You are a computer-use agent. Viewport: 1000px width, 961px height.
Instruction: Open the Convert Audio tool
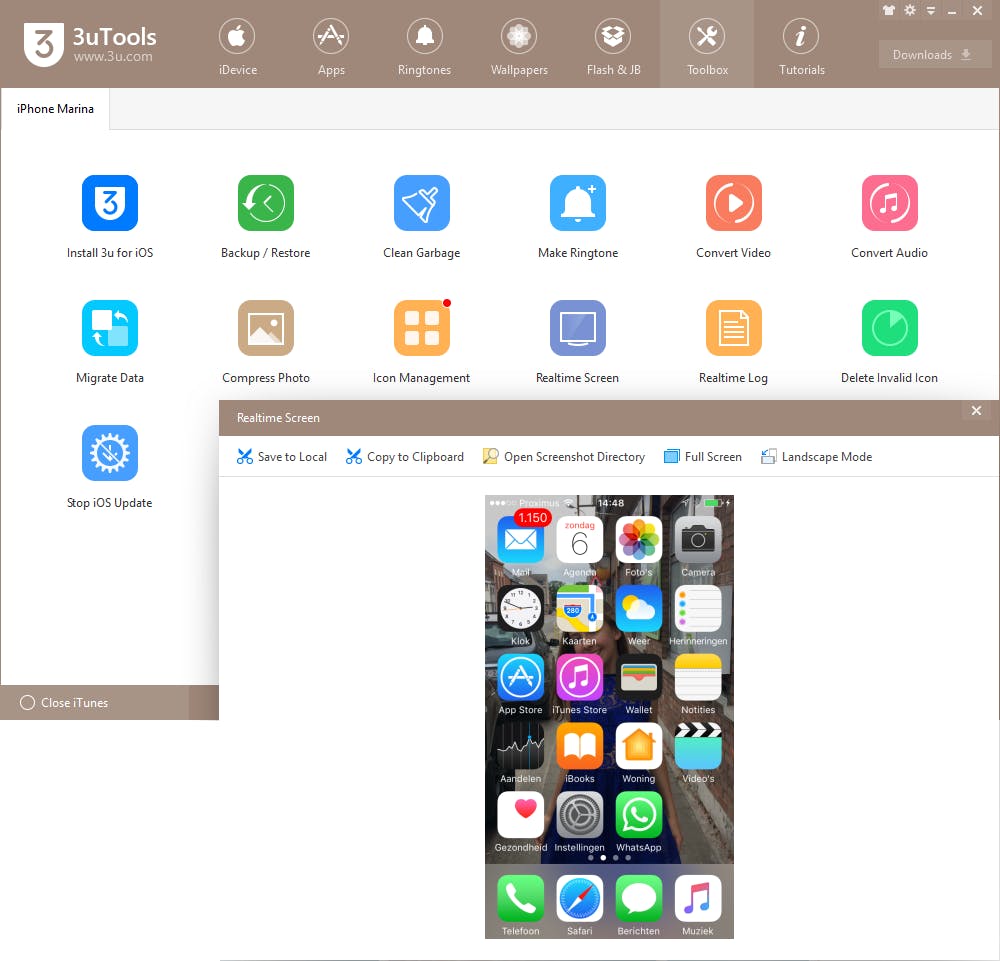(889, 215)
